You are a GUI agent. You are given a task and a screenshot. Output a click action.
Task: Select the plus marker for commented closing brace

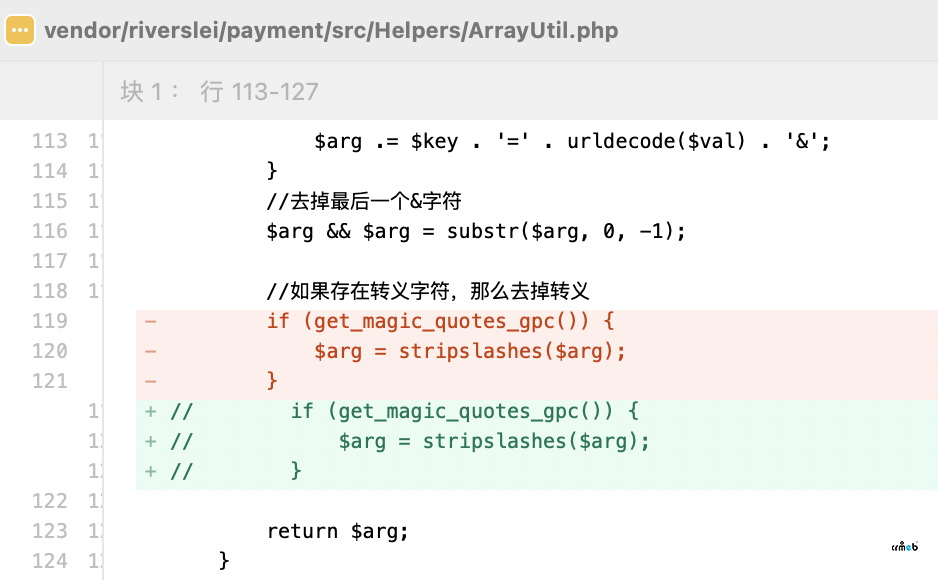pos(151,471)
